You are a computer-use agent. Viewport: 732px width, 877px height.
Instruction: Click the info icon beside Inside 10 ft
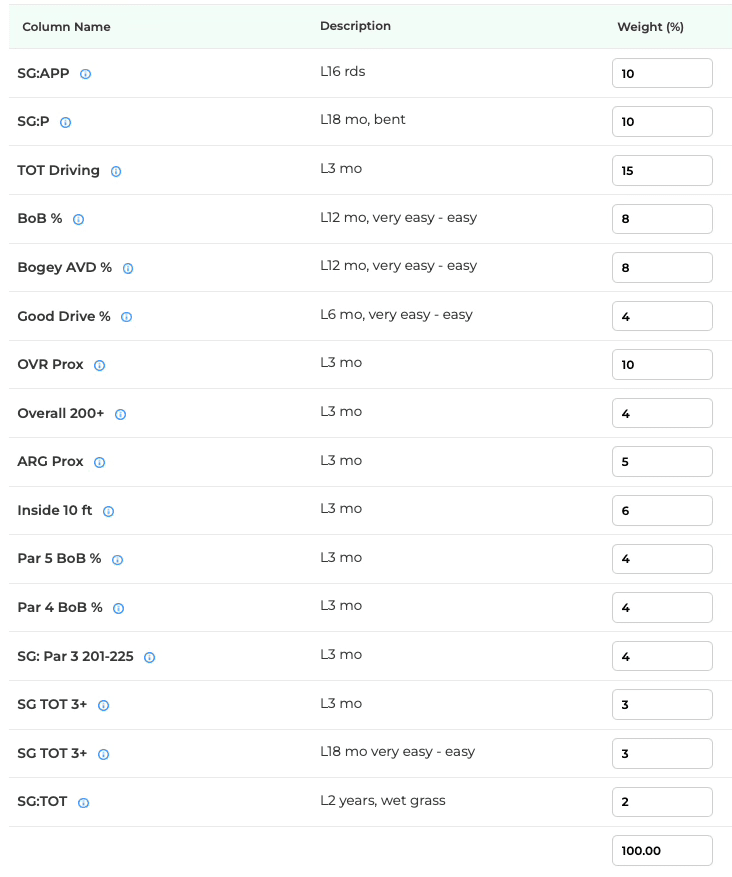[108, 511]
